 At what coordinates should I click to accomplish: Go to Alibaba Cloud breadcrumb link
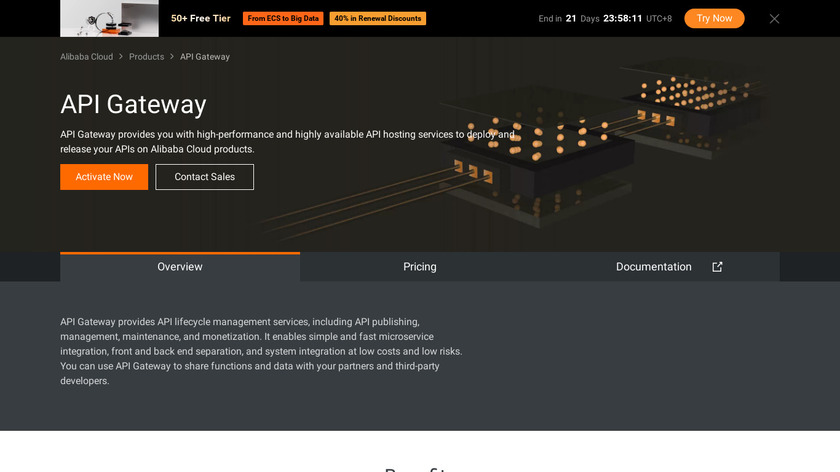click(87, 57)
